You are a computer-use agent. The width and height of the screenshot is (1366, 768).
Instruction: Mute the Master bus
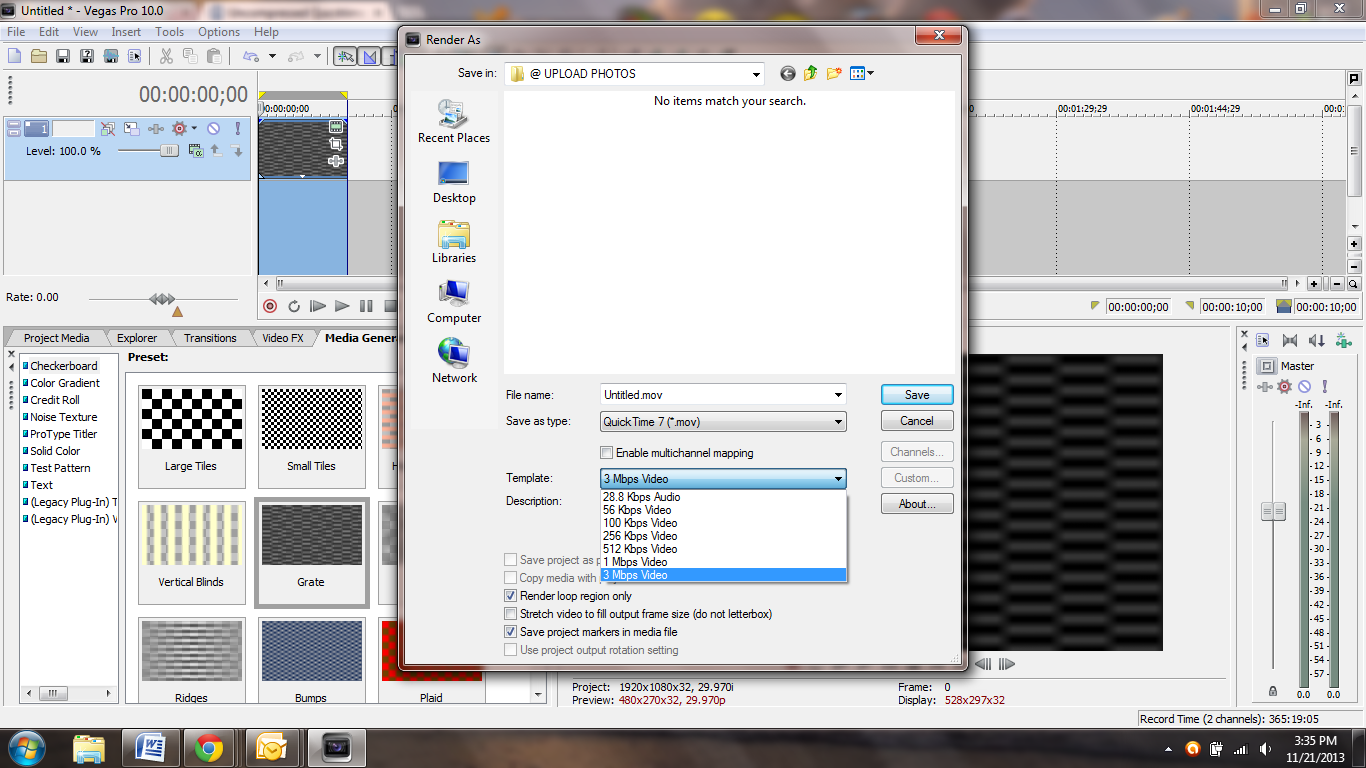tap(1304, 386)
